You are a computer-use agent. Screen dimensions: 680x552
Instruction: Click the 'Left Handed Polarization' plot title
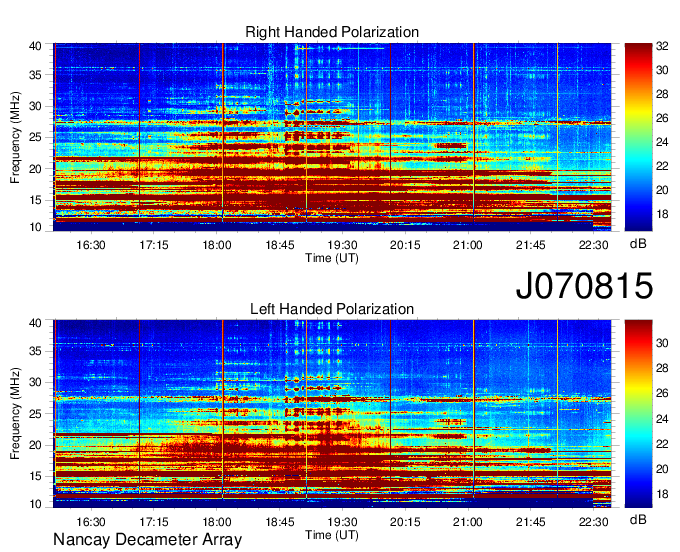[332, 309]
